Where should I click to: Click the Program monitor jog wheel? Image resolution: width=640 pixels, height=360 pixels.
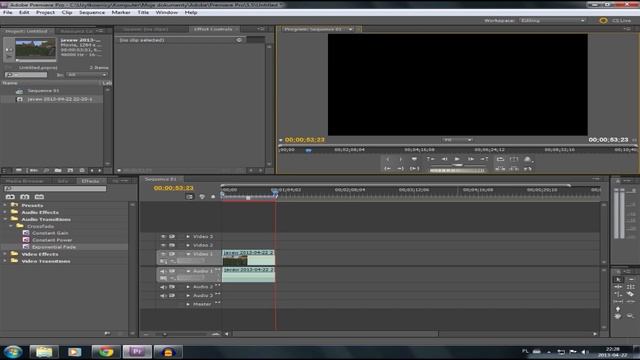[458, 170]
